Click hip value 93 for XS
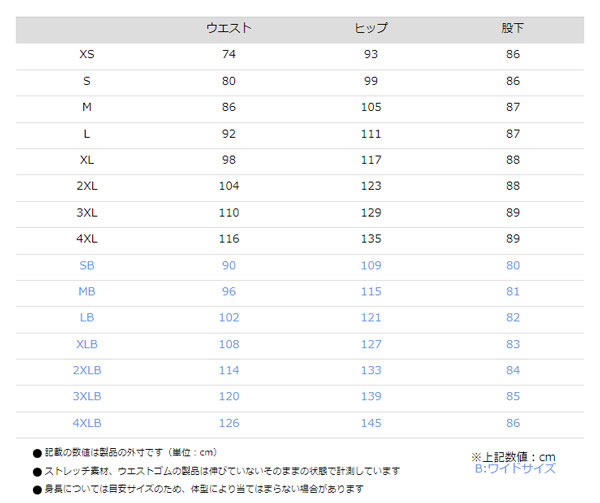The width and height of the screenshot is (600, 503). click(371, 54)
